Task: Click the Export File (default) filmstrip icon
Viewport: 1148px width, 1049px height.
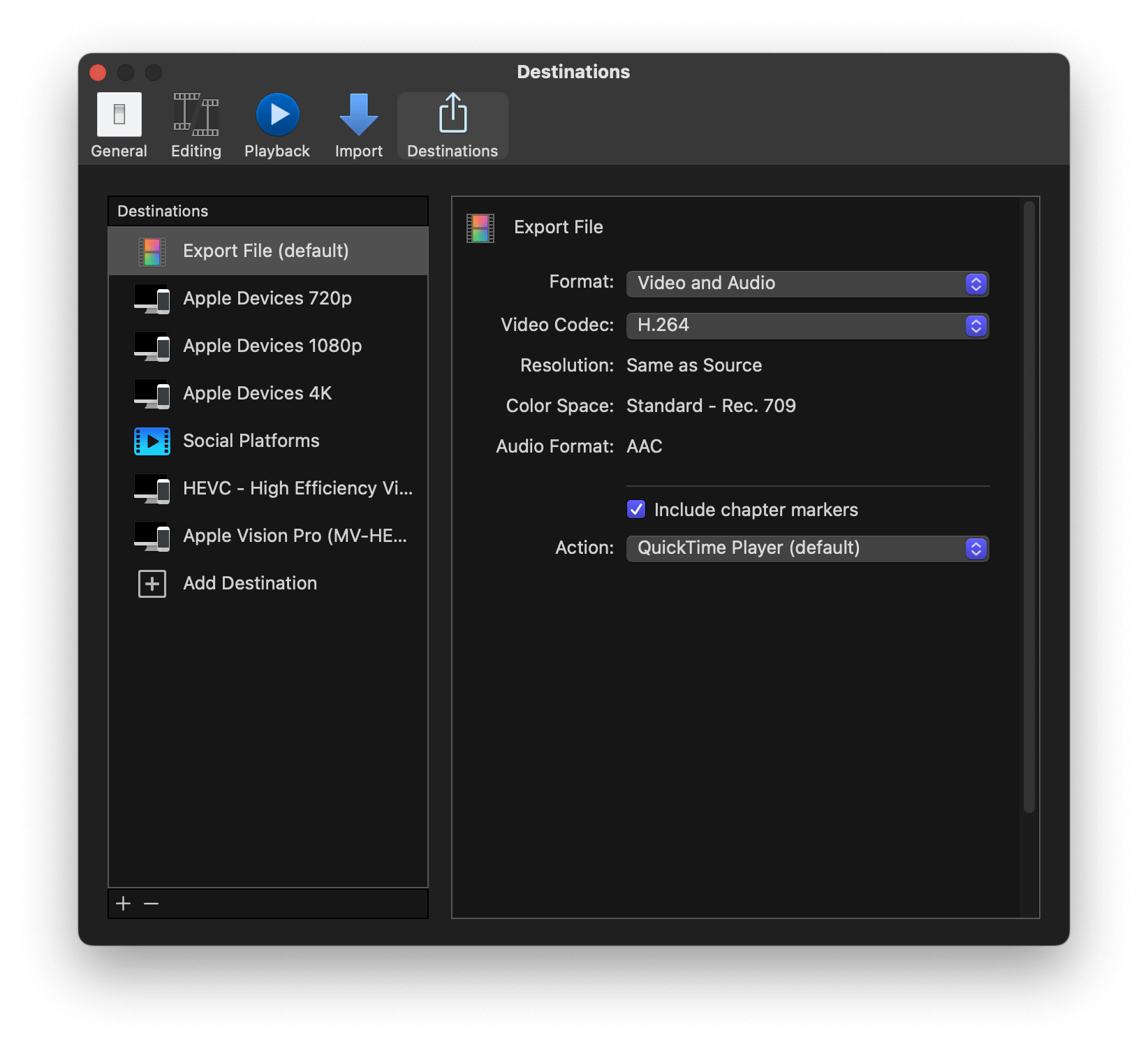Action: click(152, 251)
